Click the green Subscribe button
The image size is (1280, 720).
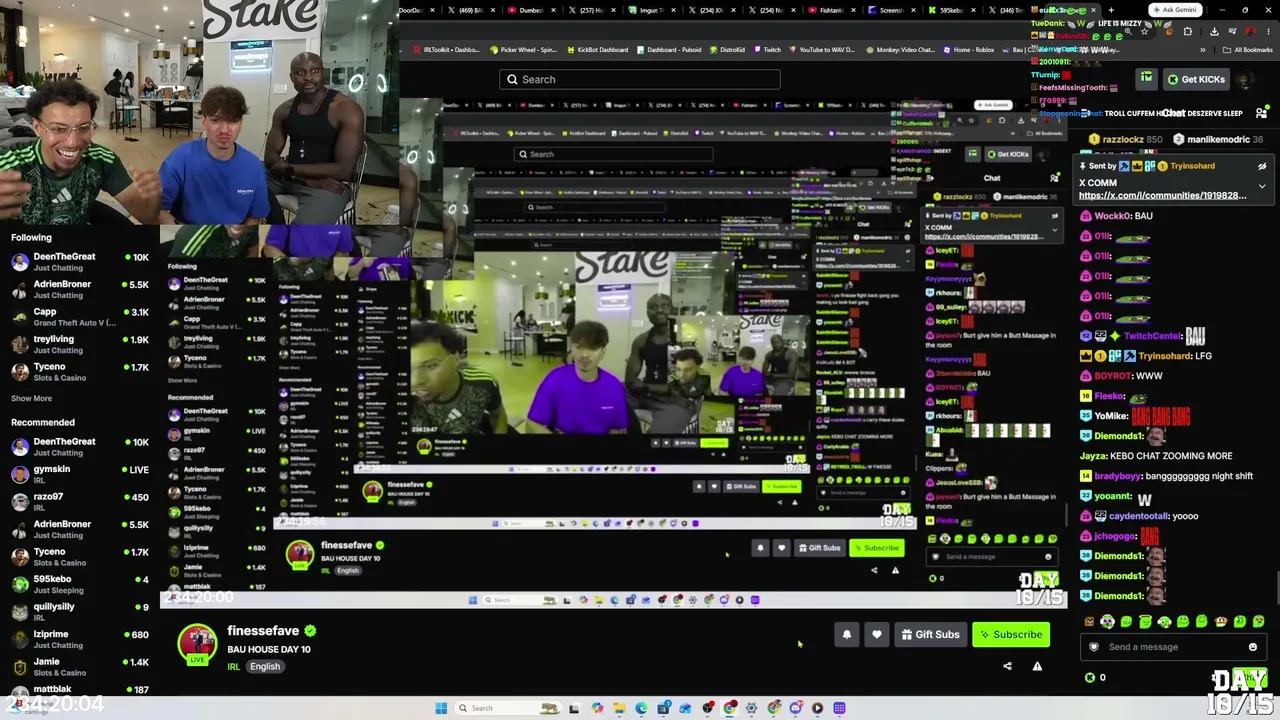(1011, 634)
